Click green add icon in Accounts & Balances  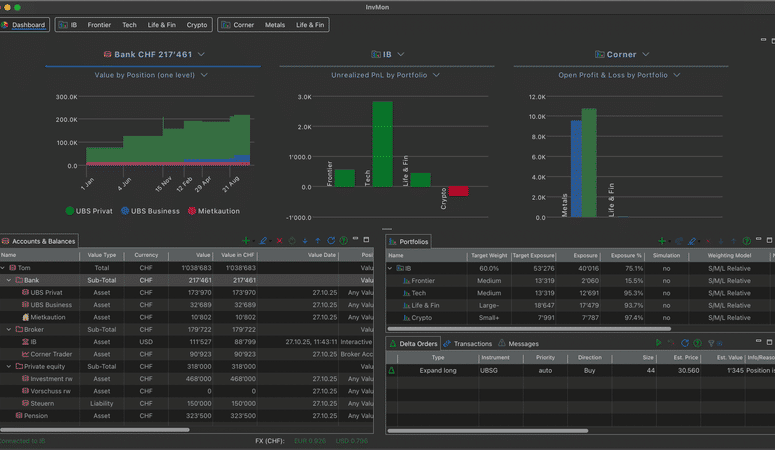(x=246, y=241)
